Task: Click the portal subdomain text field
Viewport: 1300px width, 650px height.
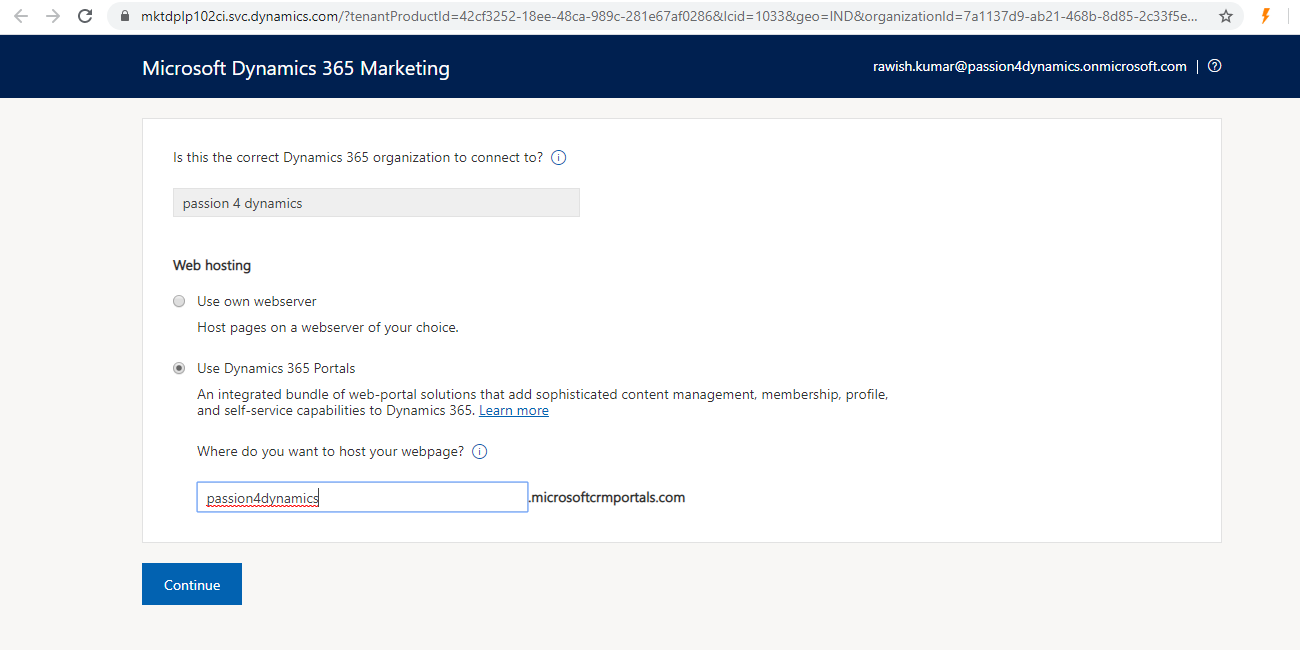Action: pyautogui.click(x=362, y=498)
